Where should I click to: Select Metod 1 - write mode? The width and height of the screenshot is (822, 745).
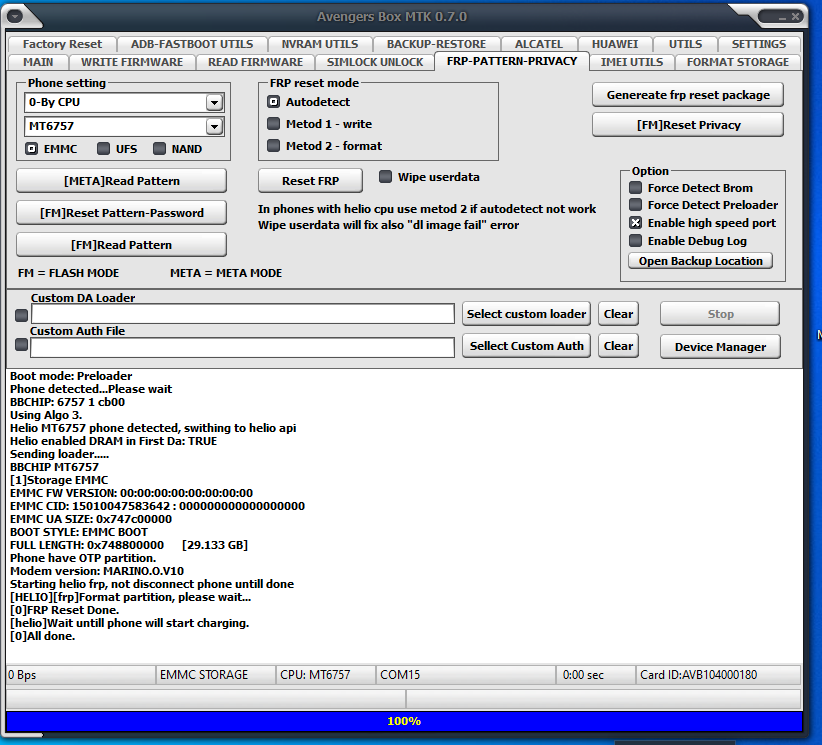point(274,124)
